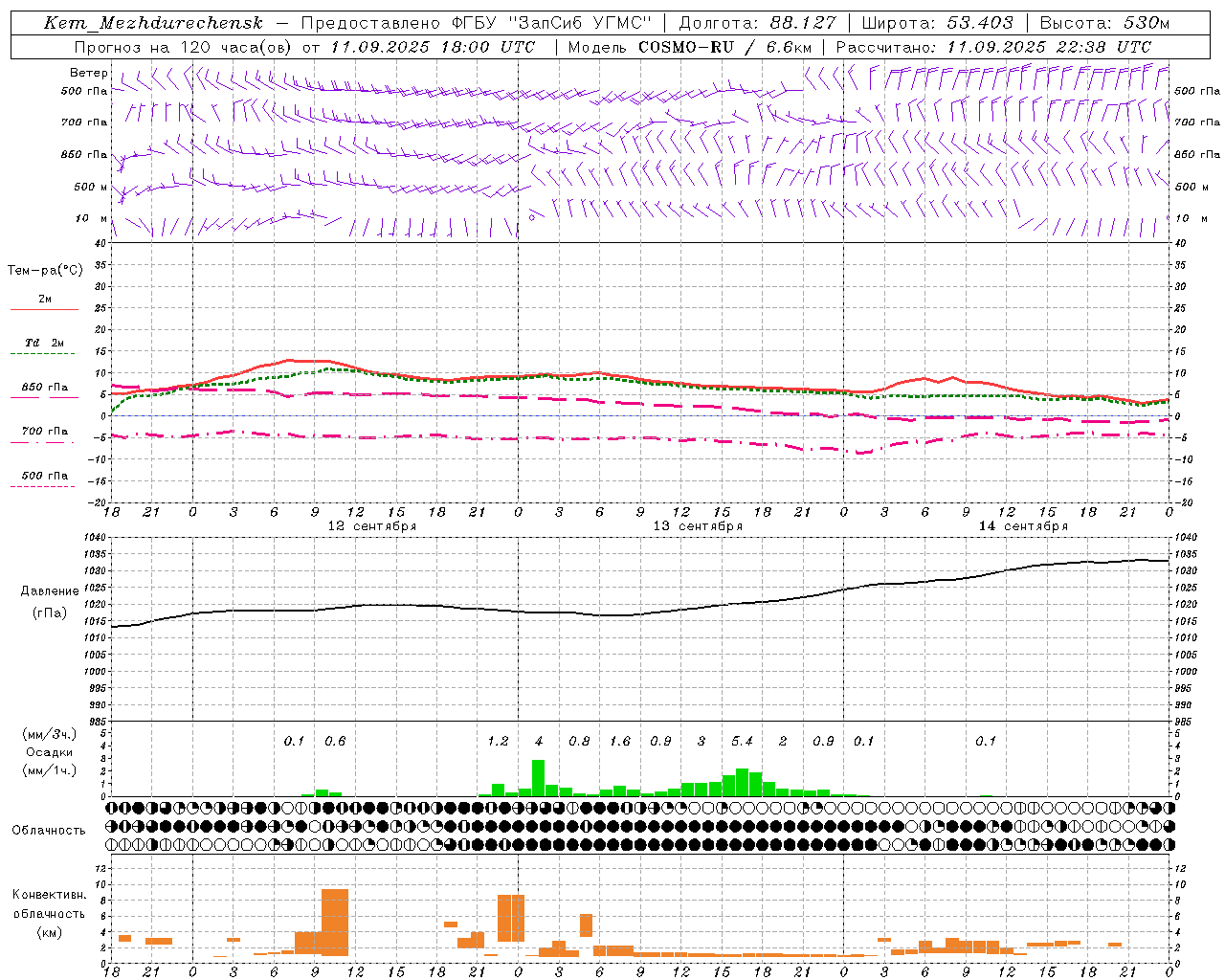Click the tallest orange convective cloud bar

point(335,923)
